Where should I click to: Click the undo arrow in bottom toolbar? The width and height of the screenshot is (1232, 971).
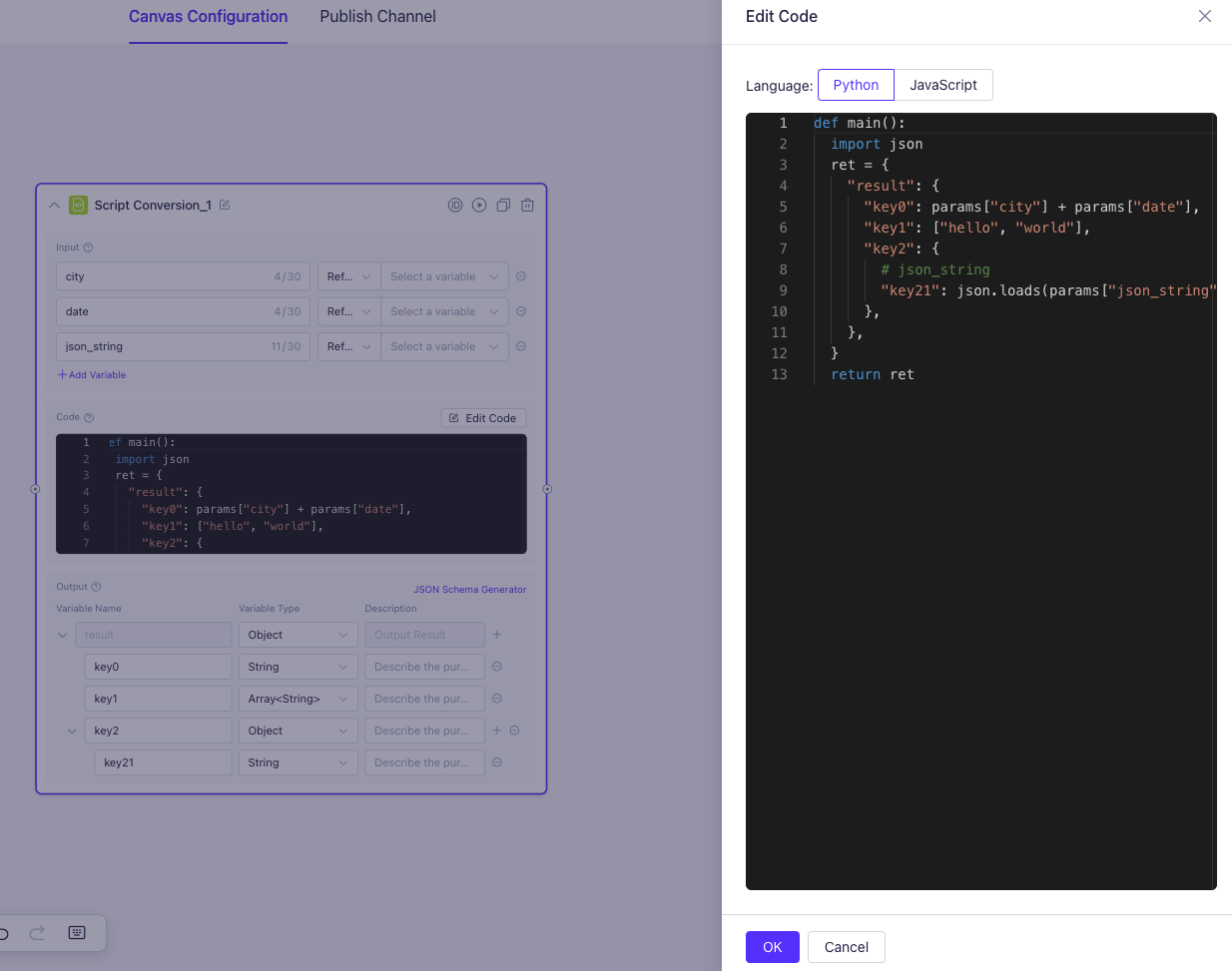(4, 933)
